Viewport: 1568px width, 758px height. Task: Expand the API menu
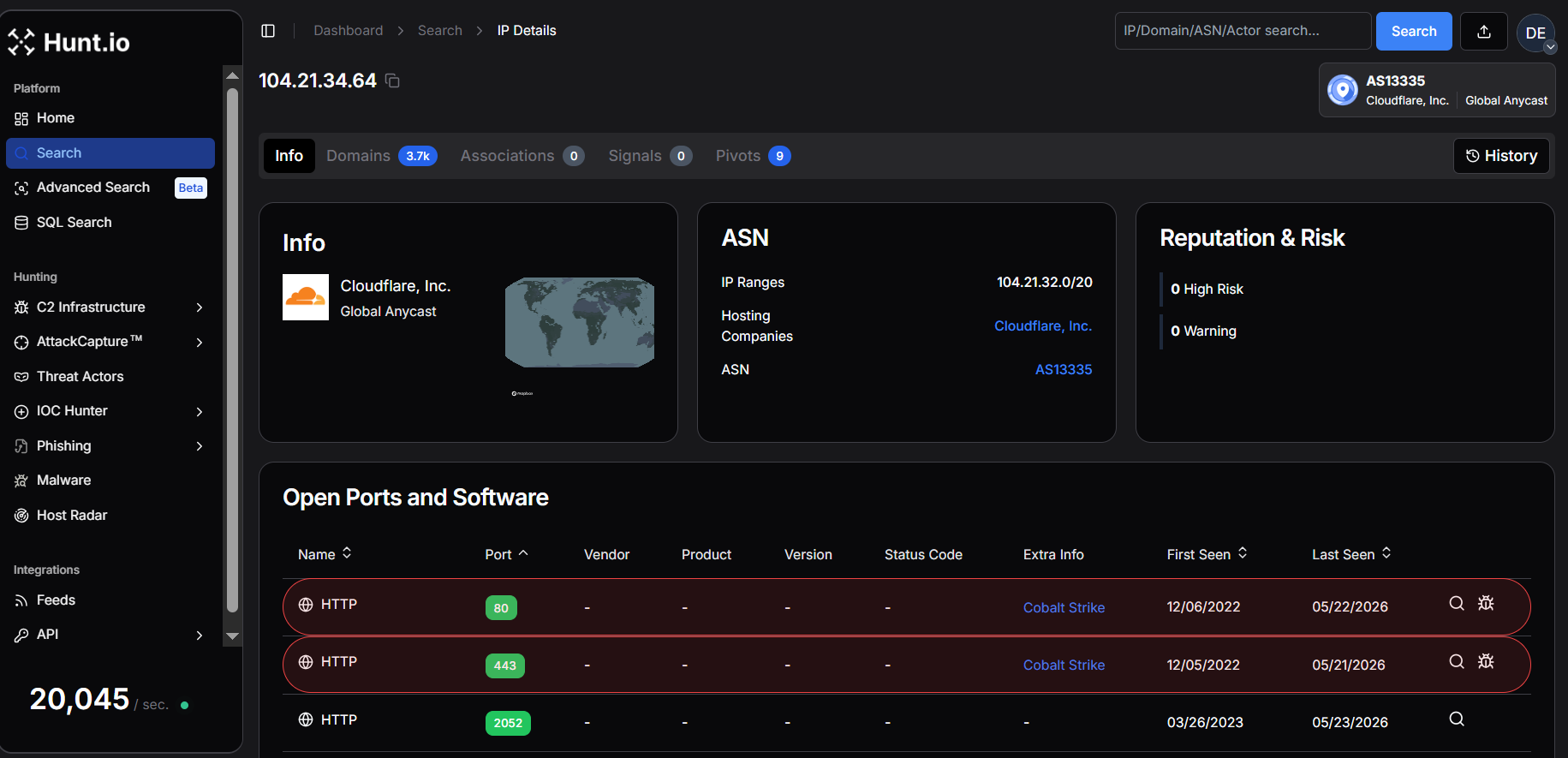tap(110, 635)
